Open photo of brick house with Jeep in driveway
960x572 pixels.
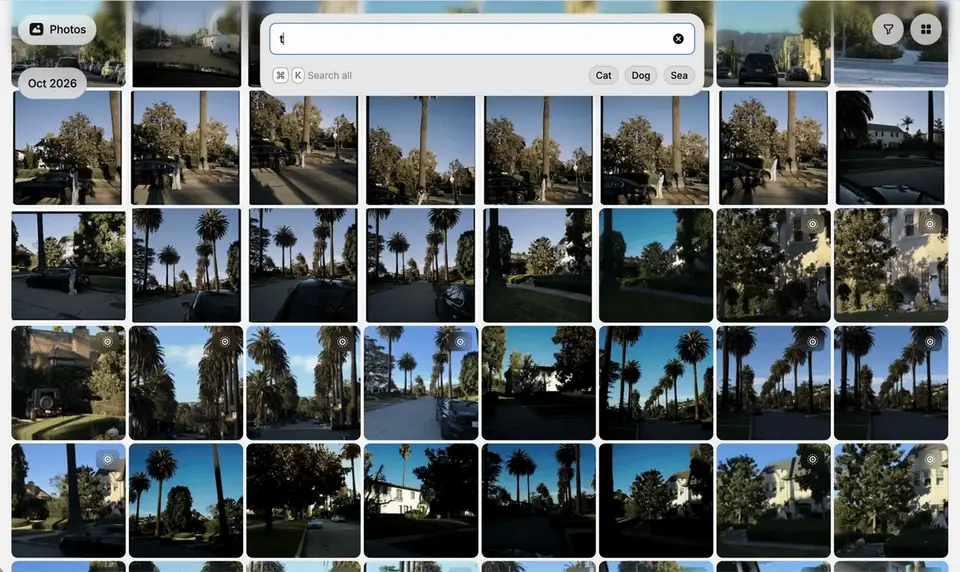(x=69, y=383)
